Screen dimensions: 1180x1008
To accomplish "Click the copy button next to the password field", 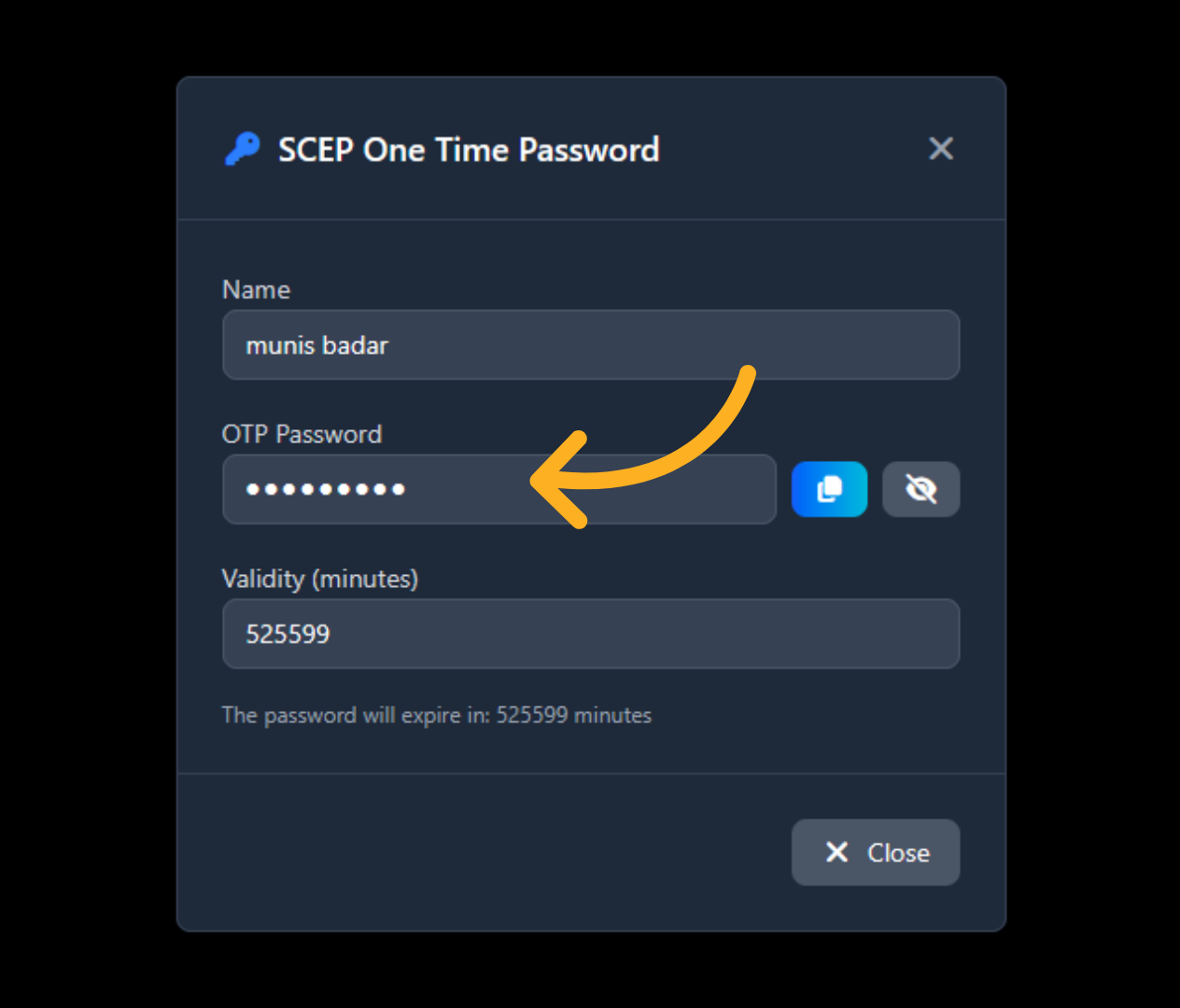I will coord(828,489).
